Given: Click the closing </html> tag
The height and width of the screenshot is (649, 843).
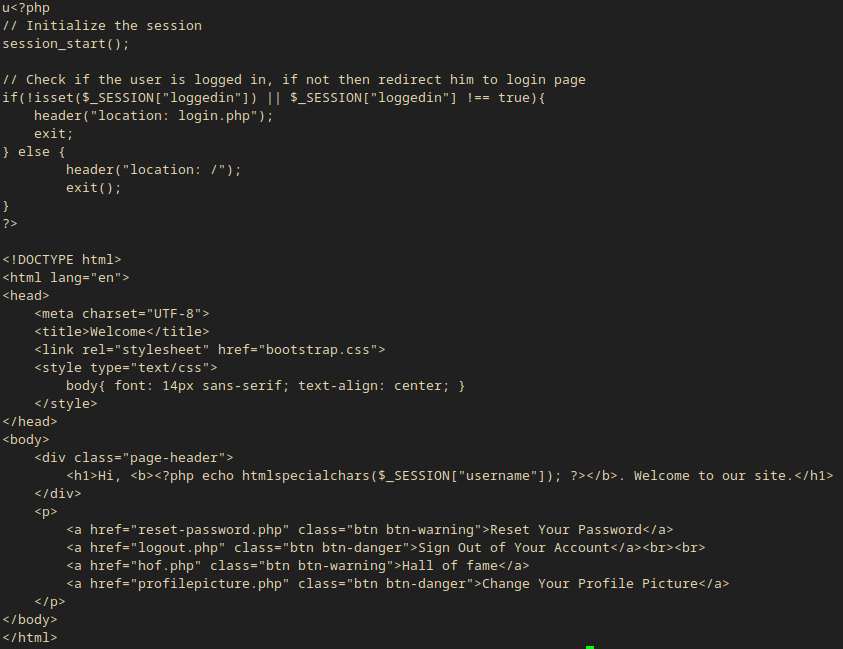Looking at the screenshot, I should pos(30,637).
